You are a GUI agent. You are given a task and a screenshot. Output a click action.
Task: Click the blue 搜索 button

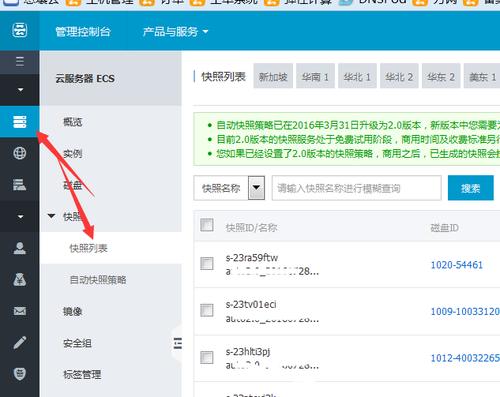(470, 188)
